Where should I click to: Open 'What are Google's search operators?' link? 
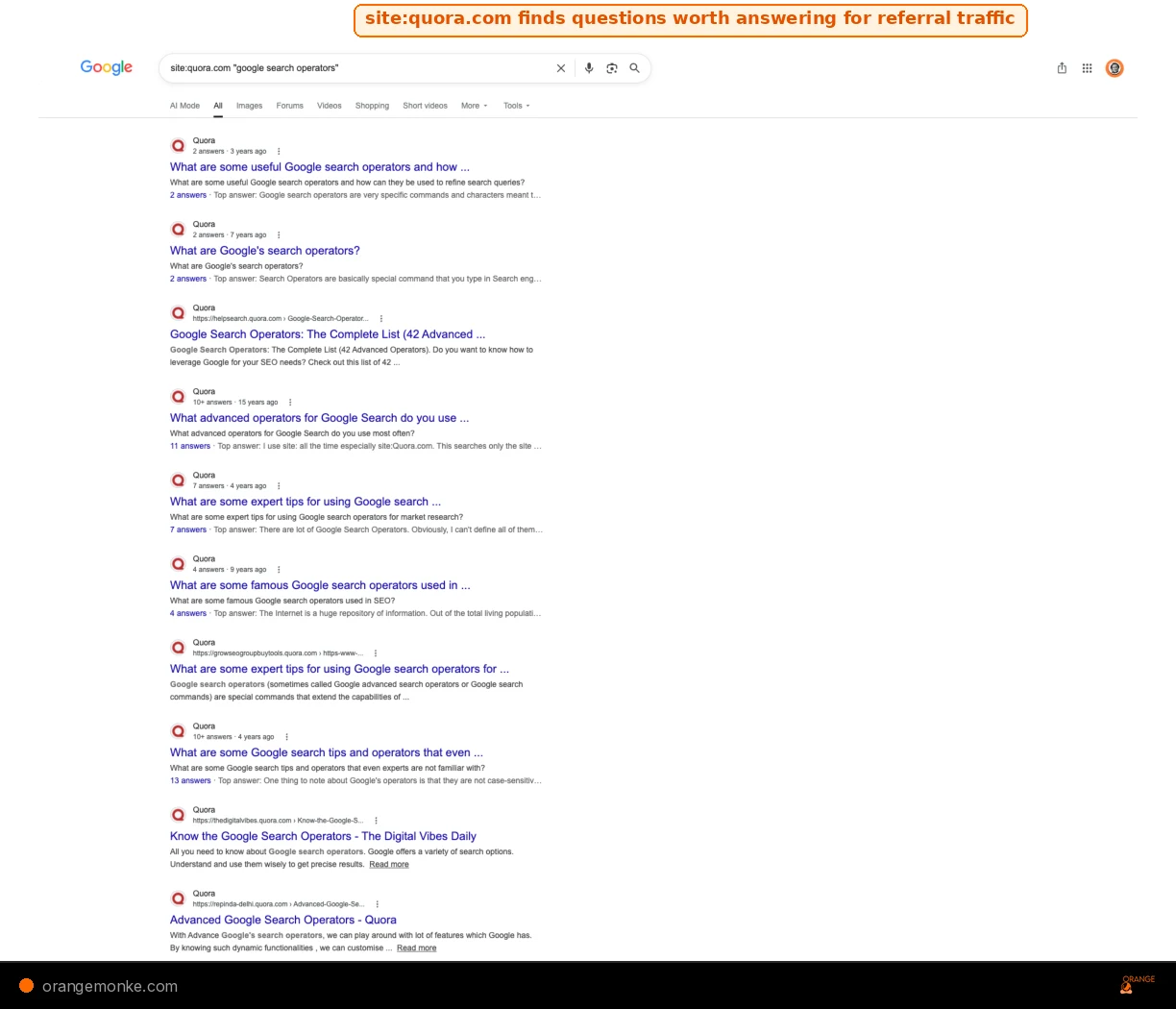[265, 251]
